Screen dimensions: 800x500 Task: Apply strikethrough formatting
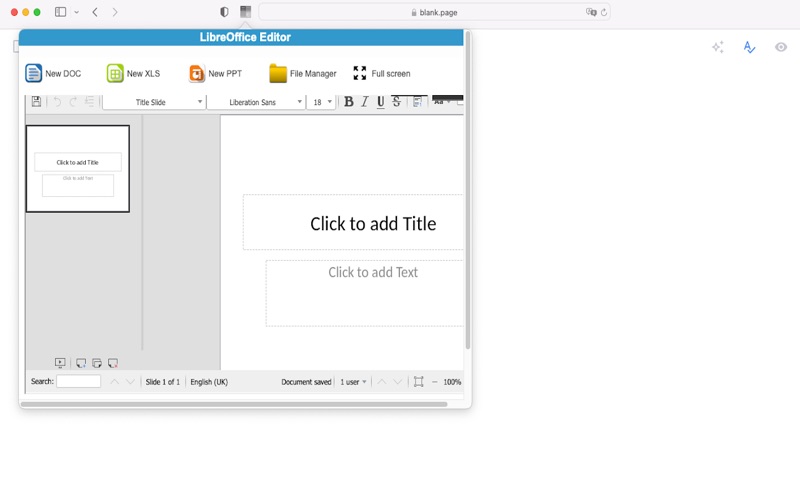click(x=396, y=102)
